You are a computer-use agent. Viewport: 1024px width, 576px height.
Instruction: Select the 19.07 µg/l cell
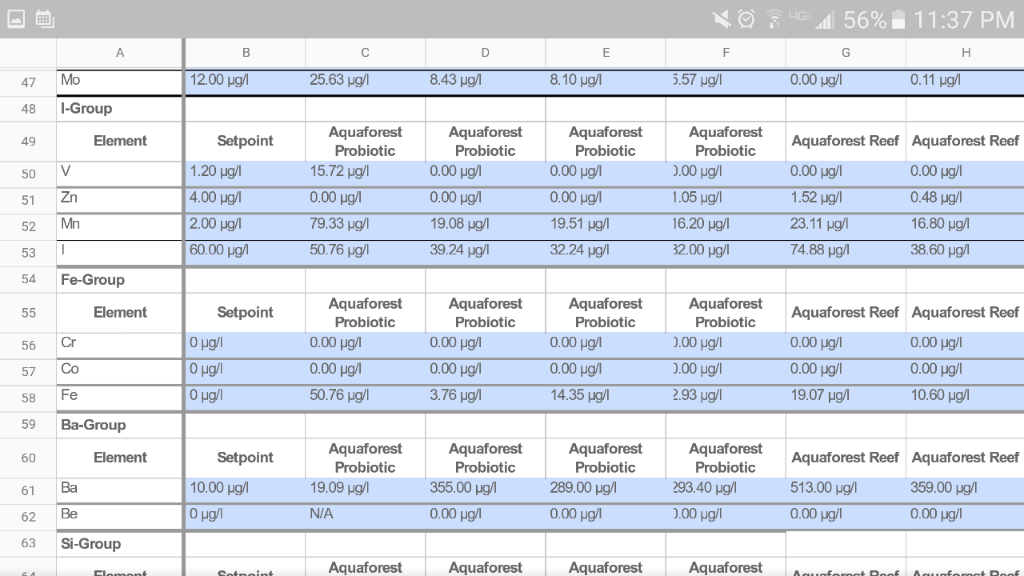846,398
